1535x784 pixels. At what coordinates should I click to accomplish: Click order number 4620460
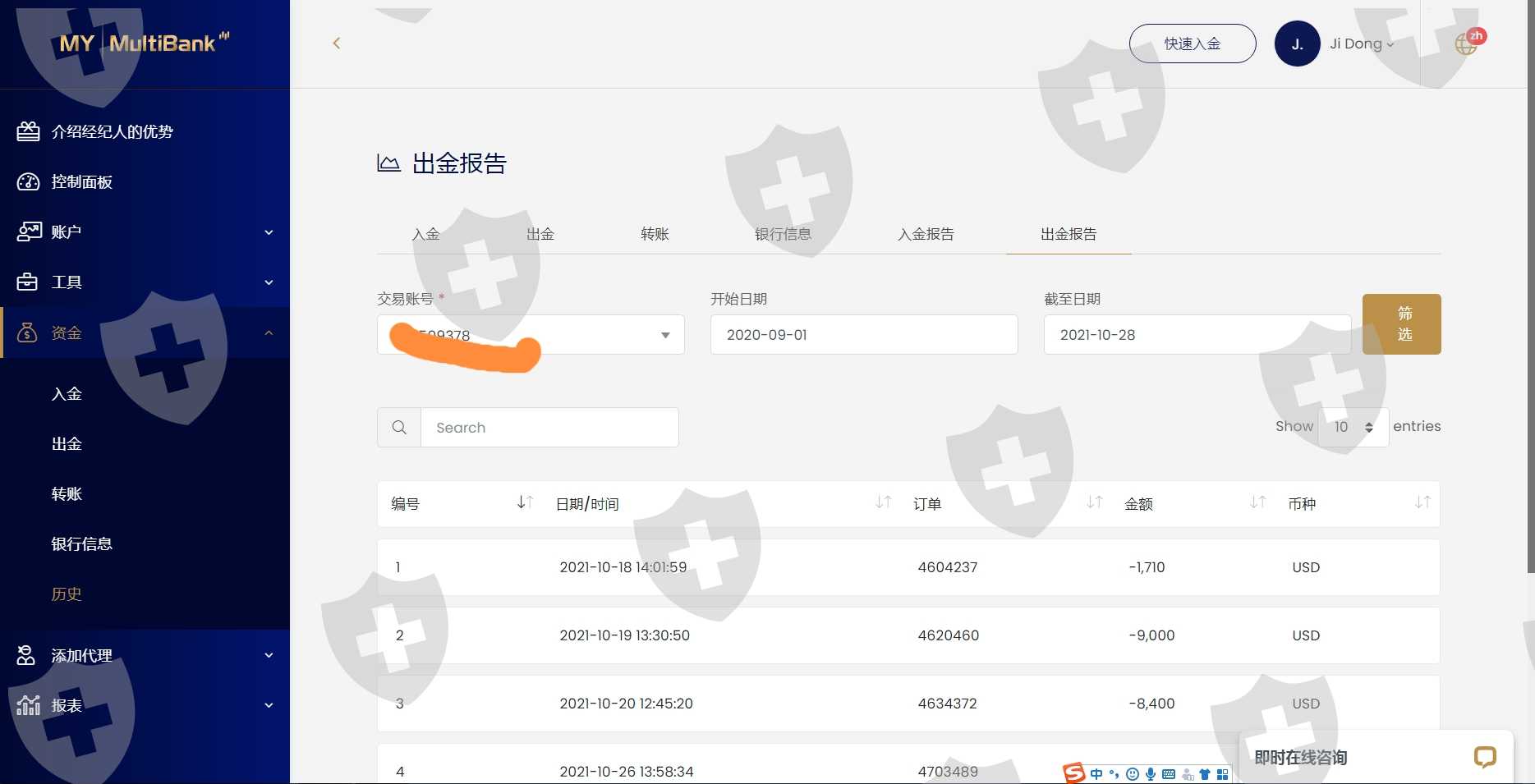949,635
